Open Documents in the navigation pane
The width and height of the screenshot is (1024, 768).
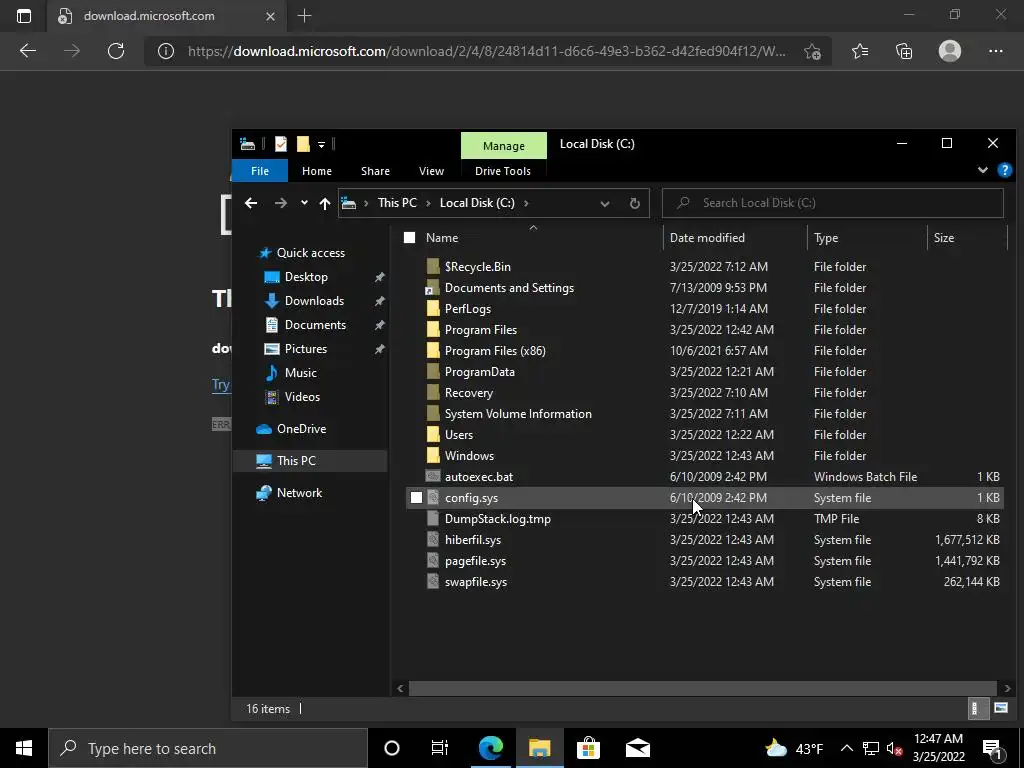coord(315,325)
